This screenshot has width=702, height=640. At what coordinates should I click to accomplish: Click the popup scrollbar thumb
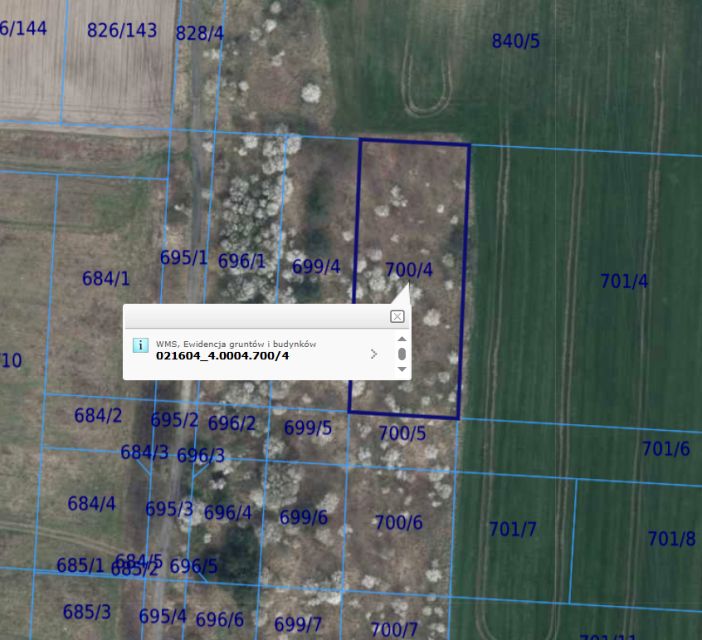402,354
